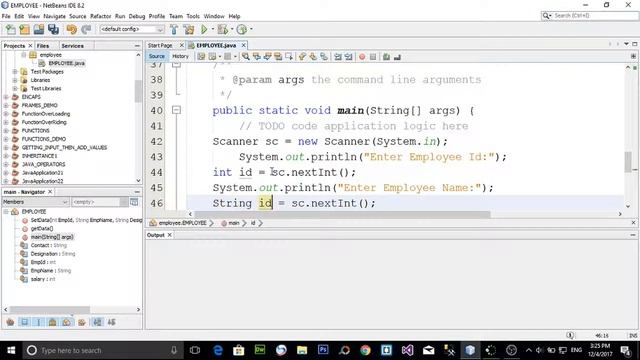Expand the ENCAPS project node
The height and width of the screenshot is (360, 640).
pos(6,97)
